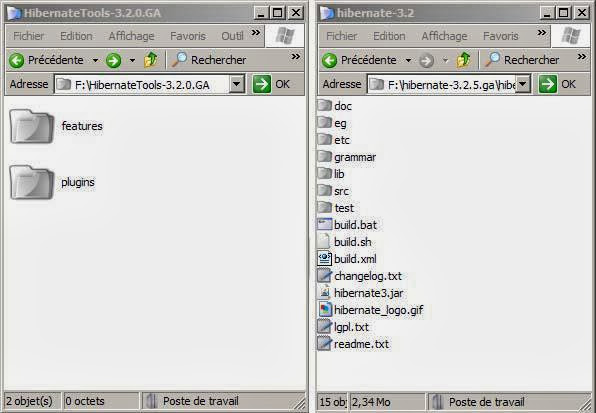Open the Affichage menu in HibernateTools window
Screen dimensions: 596x413
pyautogui.click(x=132, y=36)
